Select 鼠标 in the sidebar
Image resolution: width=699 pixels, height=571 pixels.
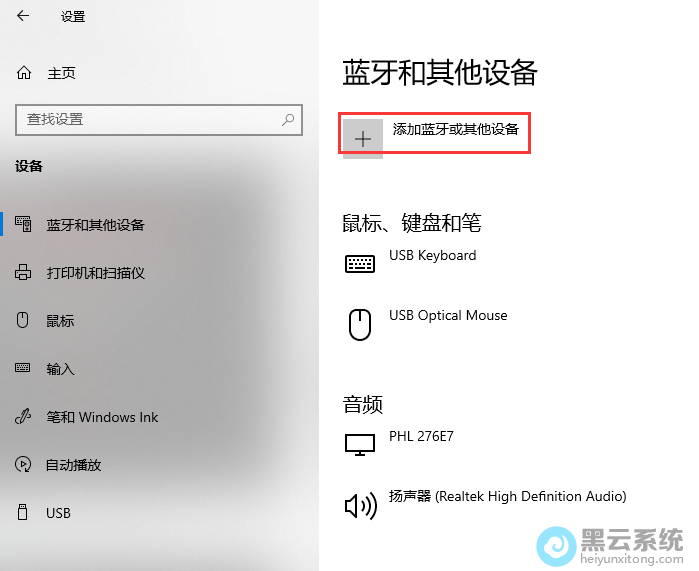click(60, 321)
